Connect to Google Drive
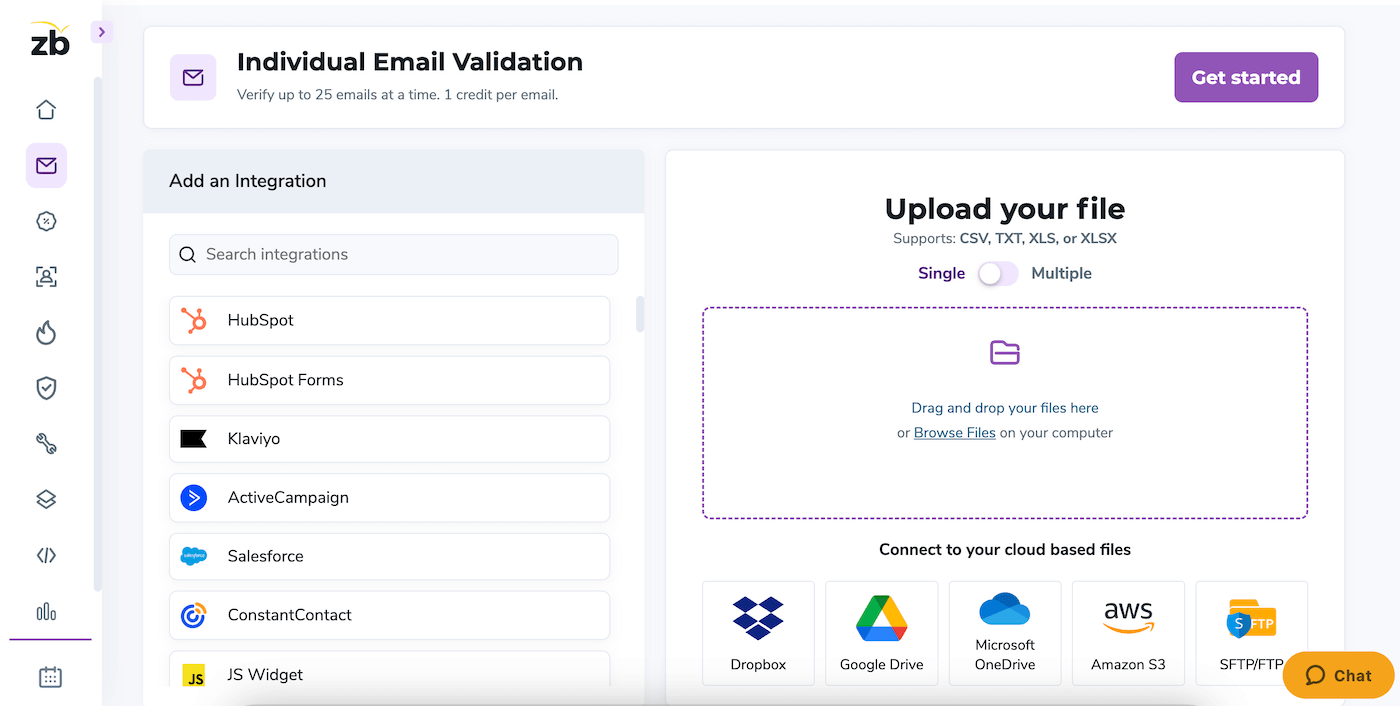The width and height of the screenshot is (1400, 706). 881,633
